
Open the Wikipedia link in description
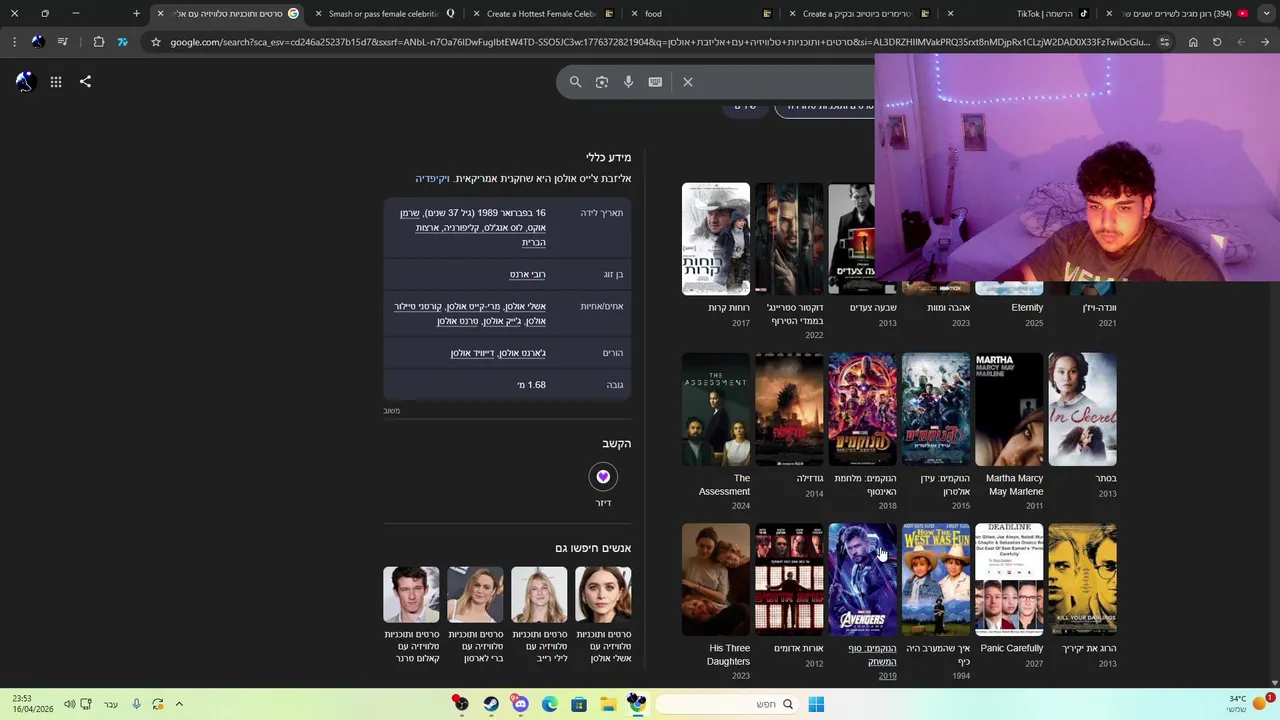[432, 179]
